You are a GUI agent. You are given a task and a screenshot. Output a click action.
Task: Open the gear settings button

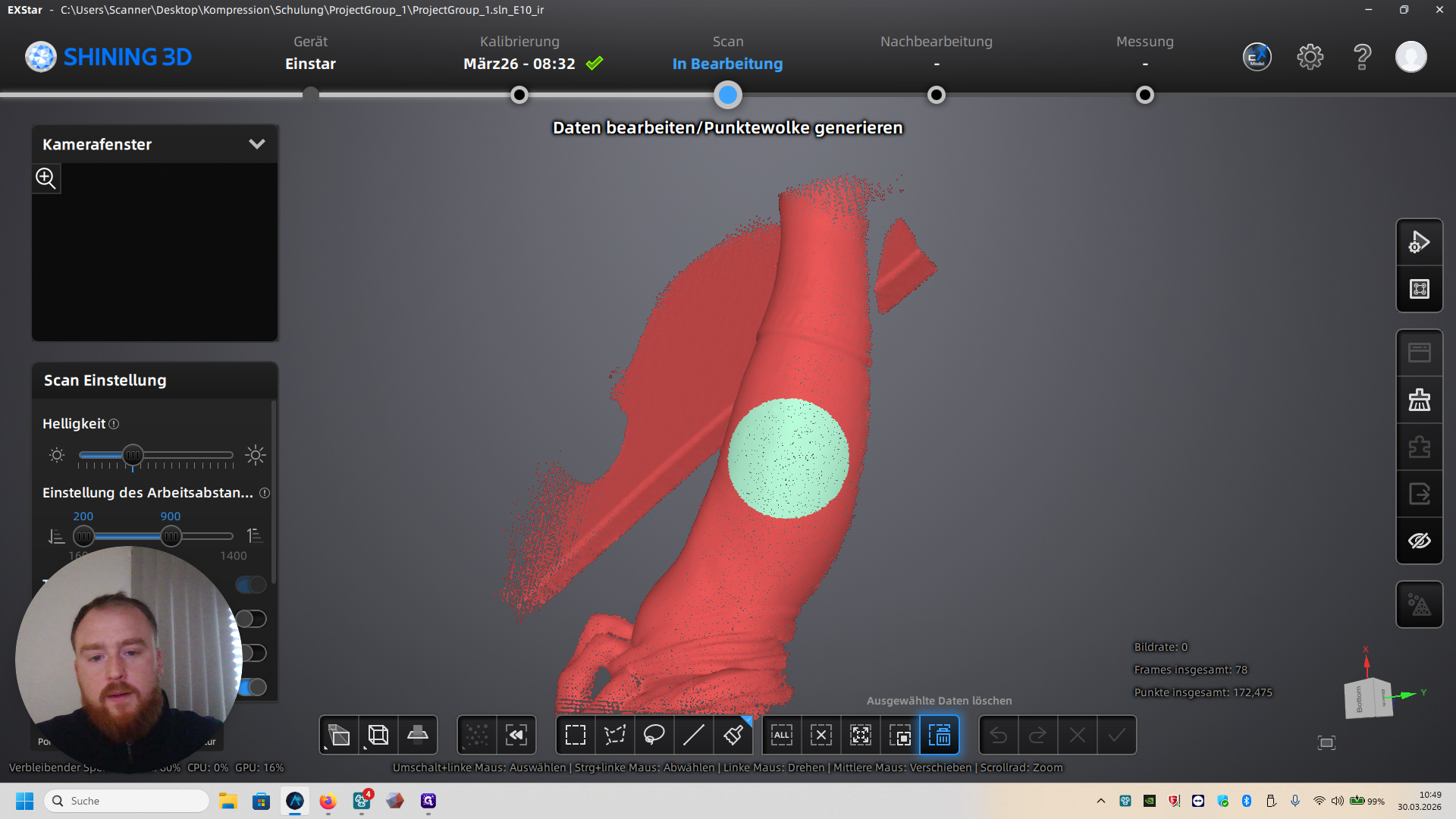tap(1310, 57)
